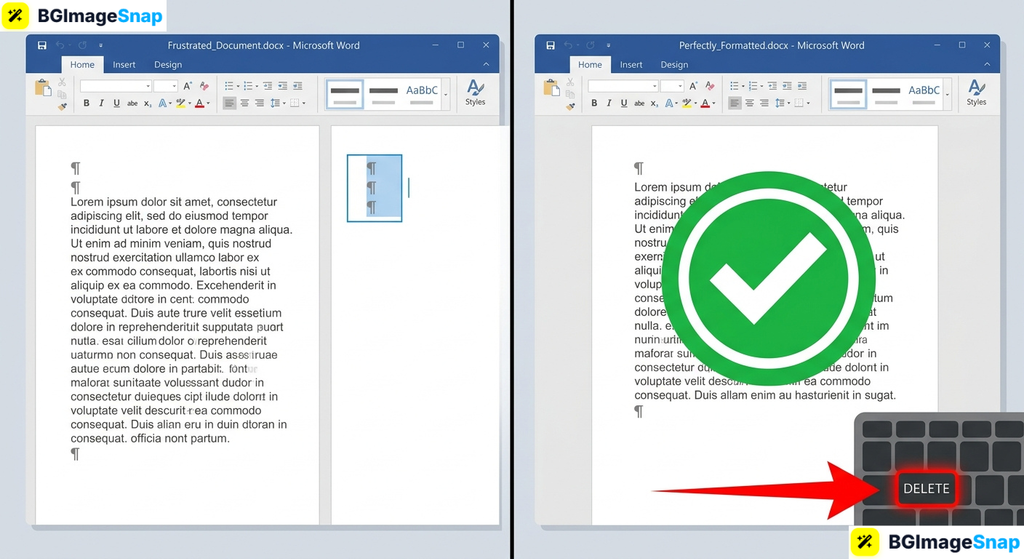This screenshot has width=1024, height=559.
Task: Click Cut scissors icon in Frustrated_Document ribbon
Action: click(x=62, y=82)
